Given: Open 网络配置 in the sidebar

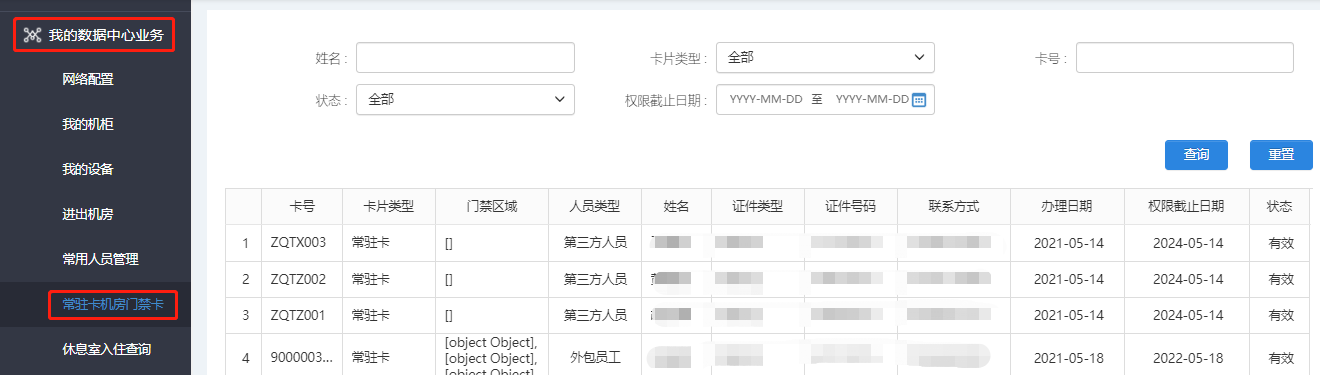Looking at the screenshot, I should pos(88,80).
